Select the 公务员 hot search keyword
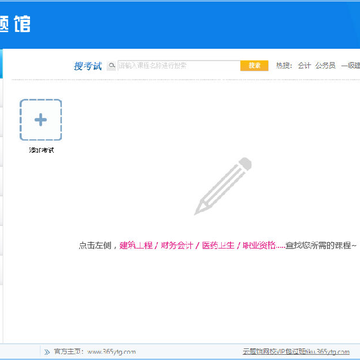The height and width of the screenshot is (360, 360). coord(325,66)
